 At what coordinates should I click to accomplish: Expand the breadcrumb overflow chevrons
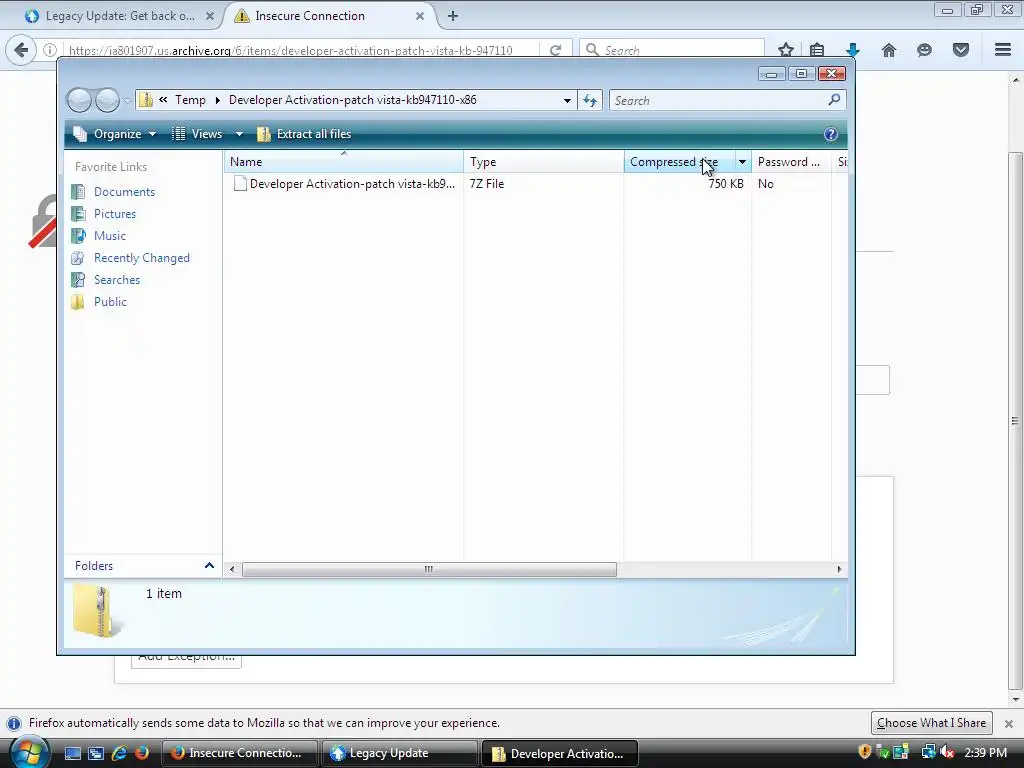pos(163,100)
